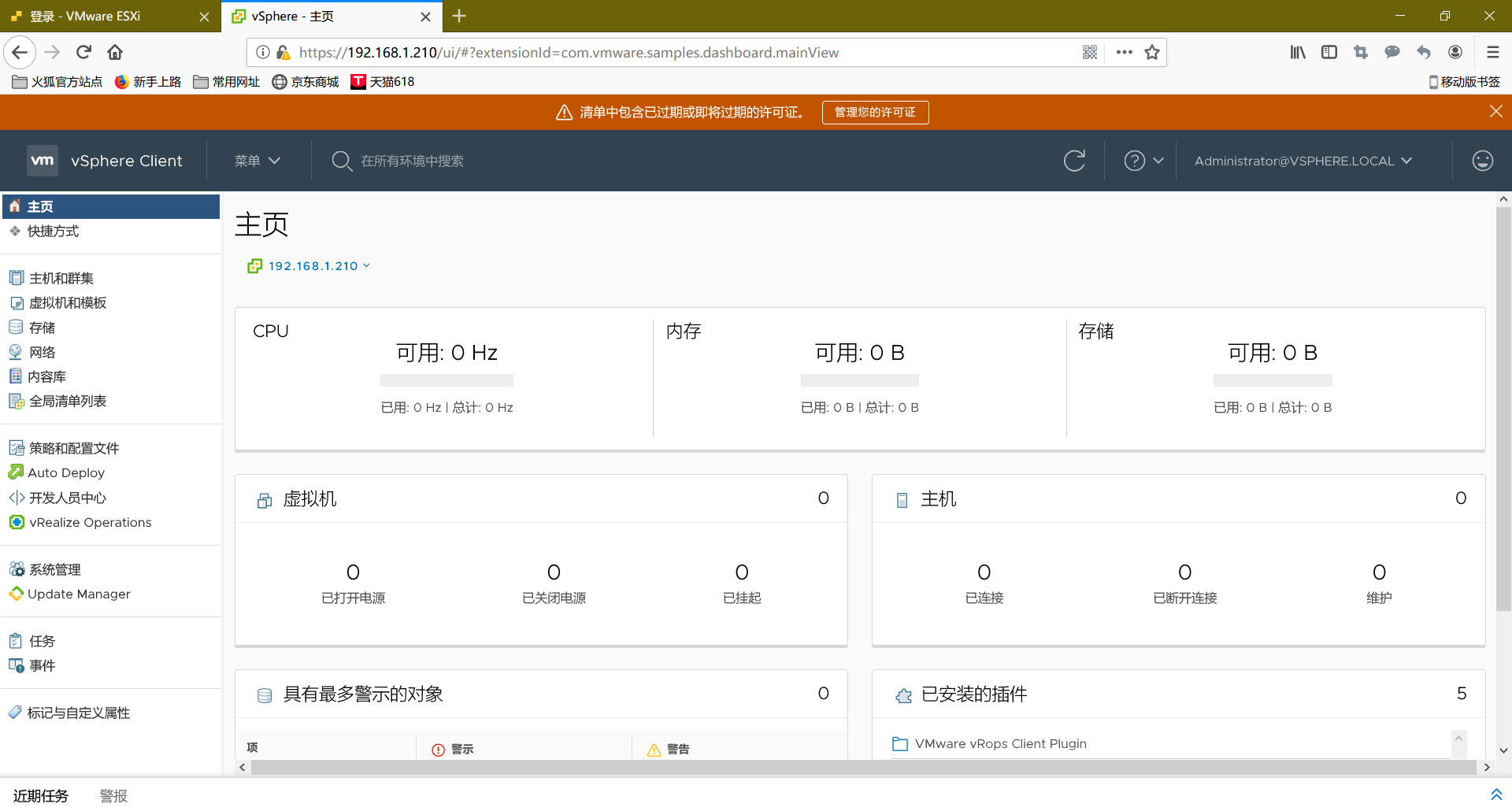Viewport: 1512px width, 811px height.
Task: Bookmark this page with the star
Action: [x=1152, y=52]
